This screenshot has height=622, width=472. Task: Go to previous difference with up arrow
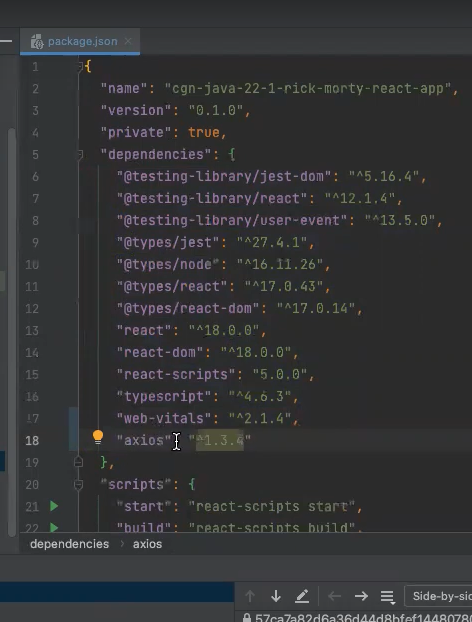[x=249, y=596]
